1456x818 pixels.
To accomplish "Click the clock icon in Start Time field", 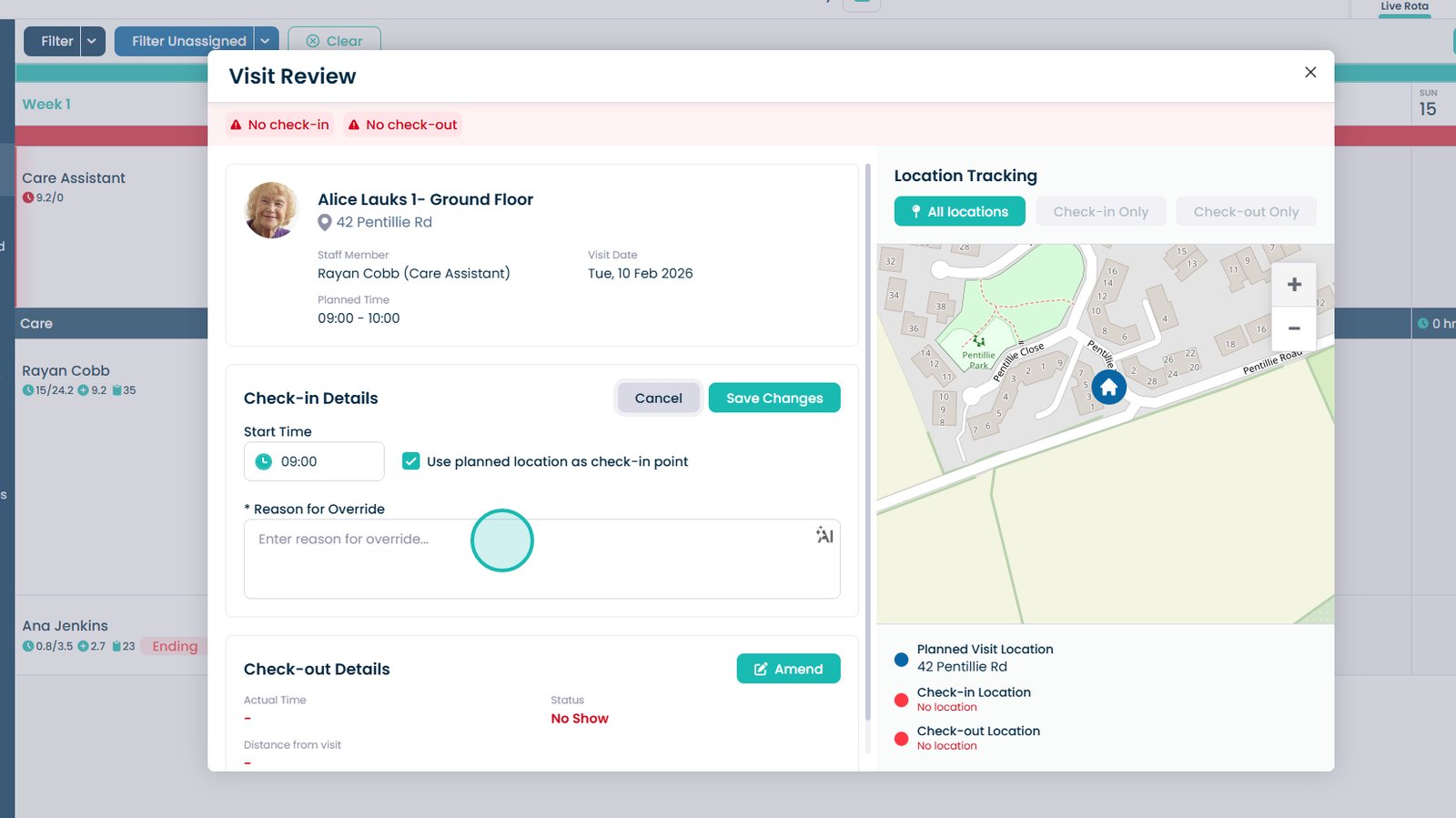I will 264,462.
